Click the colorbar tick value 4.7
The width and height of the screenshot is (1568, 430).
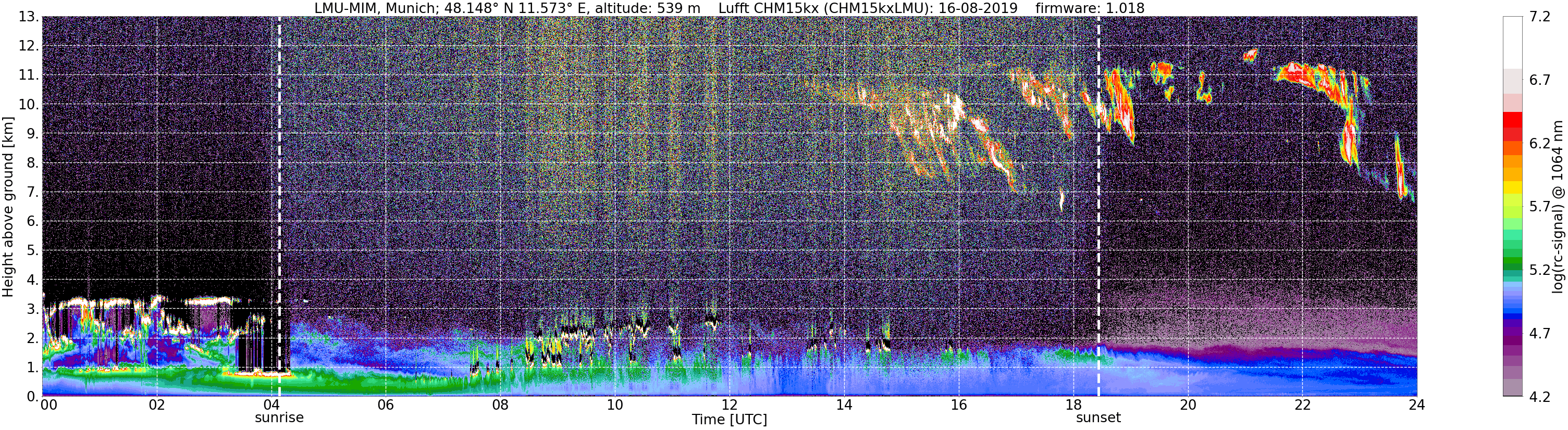pyautogui.click(x=1539, y=333)
